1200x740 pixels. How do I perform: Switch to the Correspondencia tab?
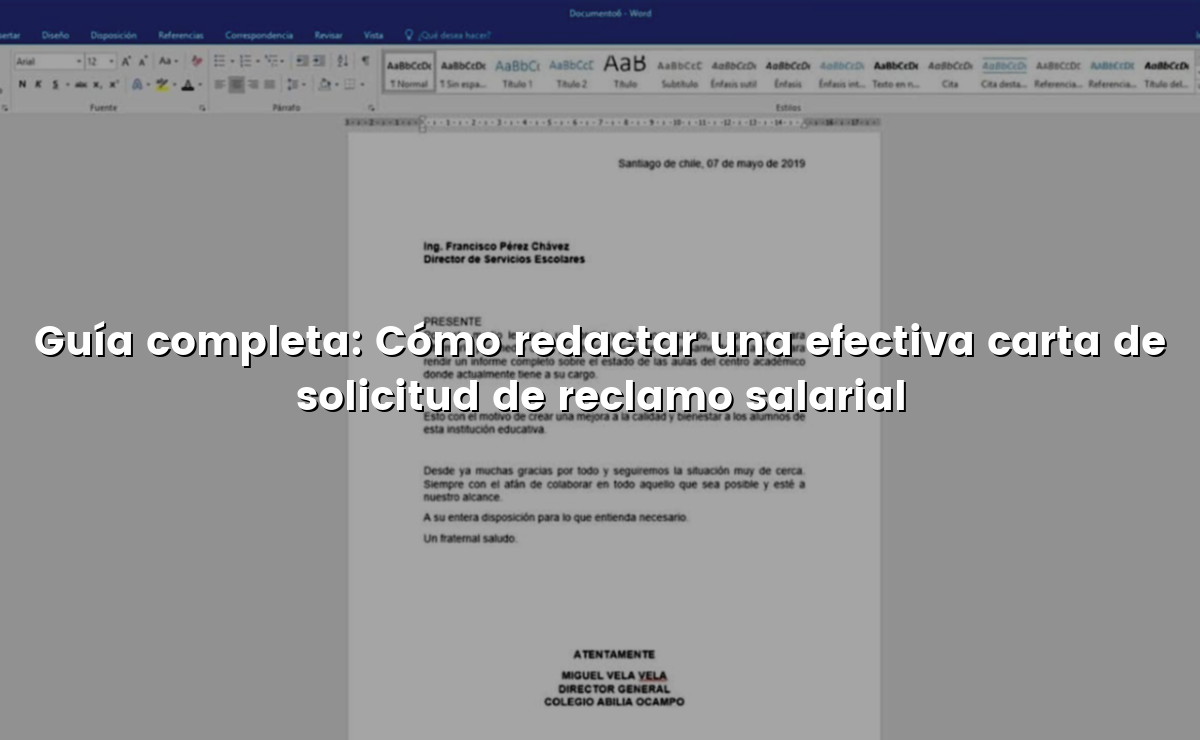(259, 35)
